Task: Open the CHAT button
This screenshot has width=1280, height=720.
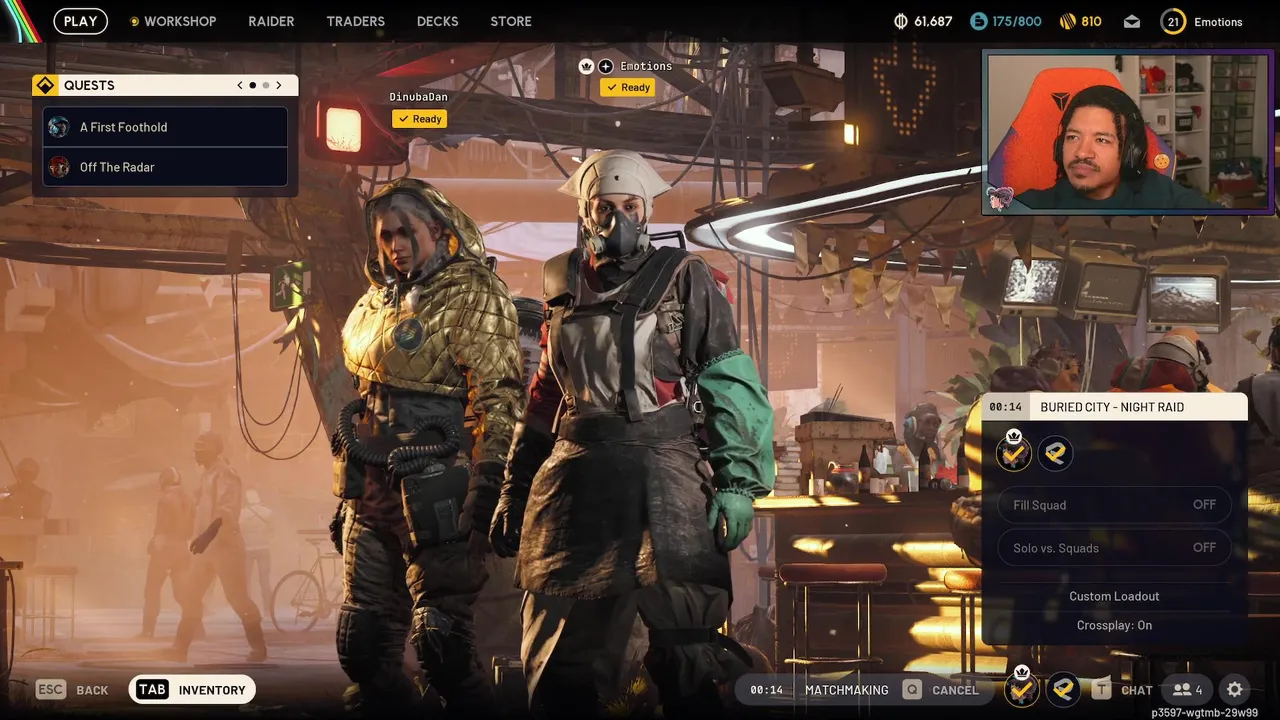Action: [1136, 690]
